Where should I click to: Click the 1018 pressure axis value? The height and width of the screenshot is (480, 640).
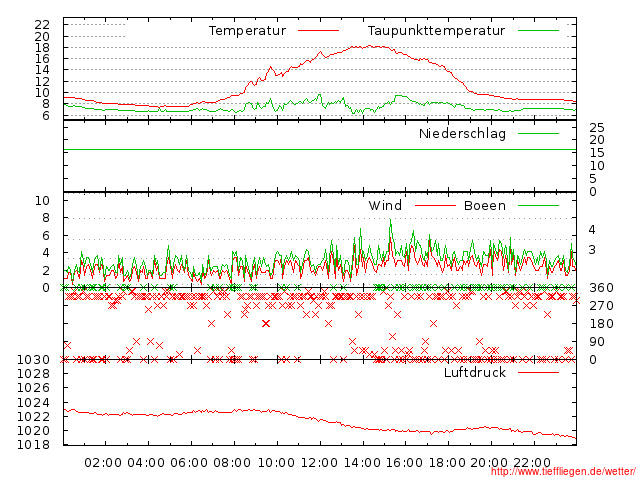[x=33, y=444]
